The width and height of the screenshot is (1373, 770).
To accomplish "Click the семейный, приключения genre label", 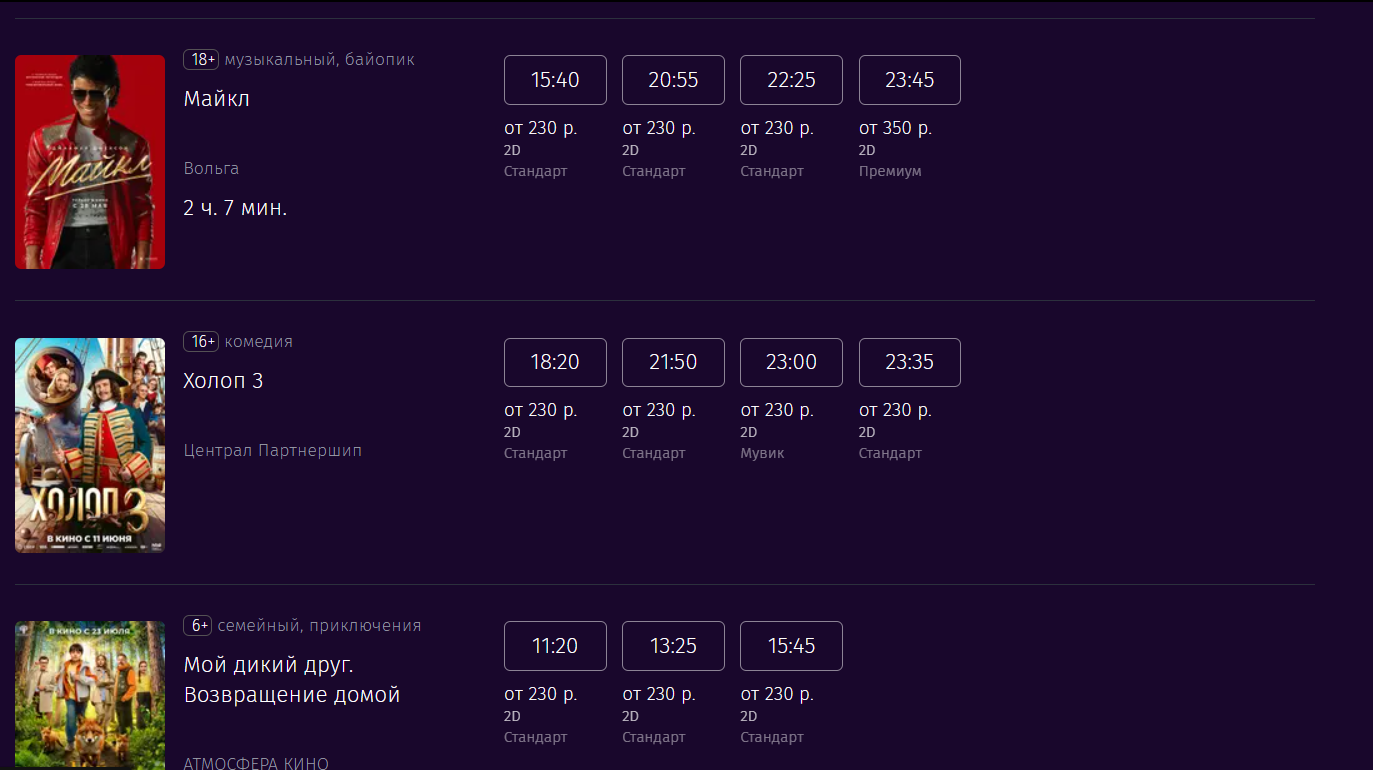I will click(320, 626).
